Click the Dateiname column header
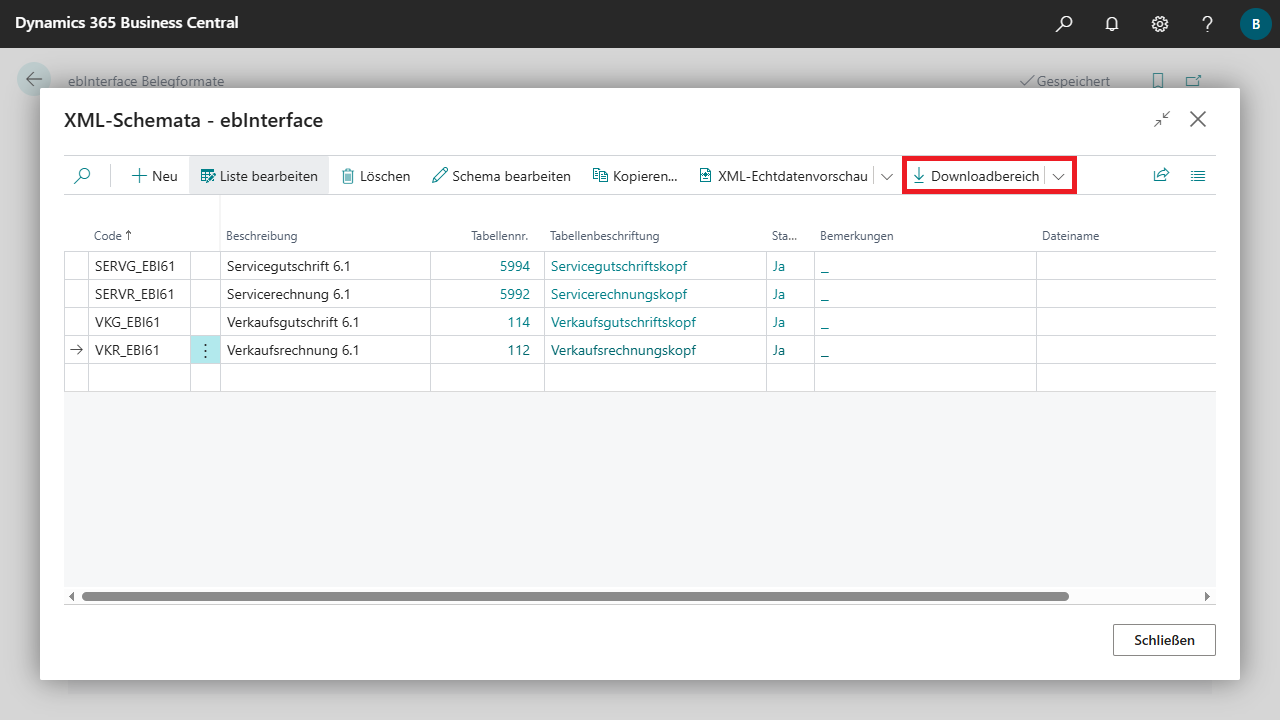The width and height of the screenshot is (1280, 720). pos(1070,236)
